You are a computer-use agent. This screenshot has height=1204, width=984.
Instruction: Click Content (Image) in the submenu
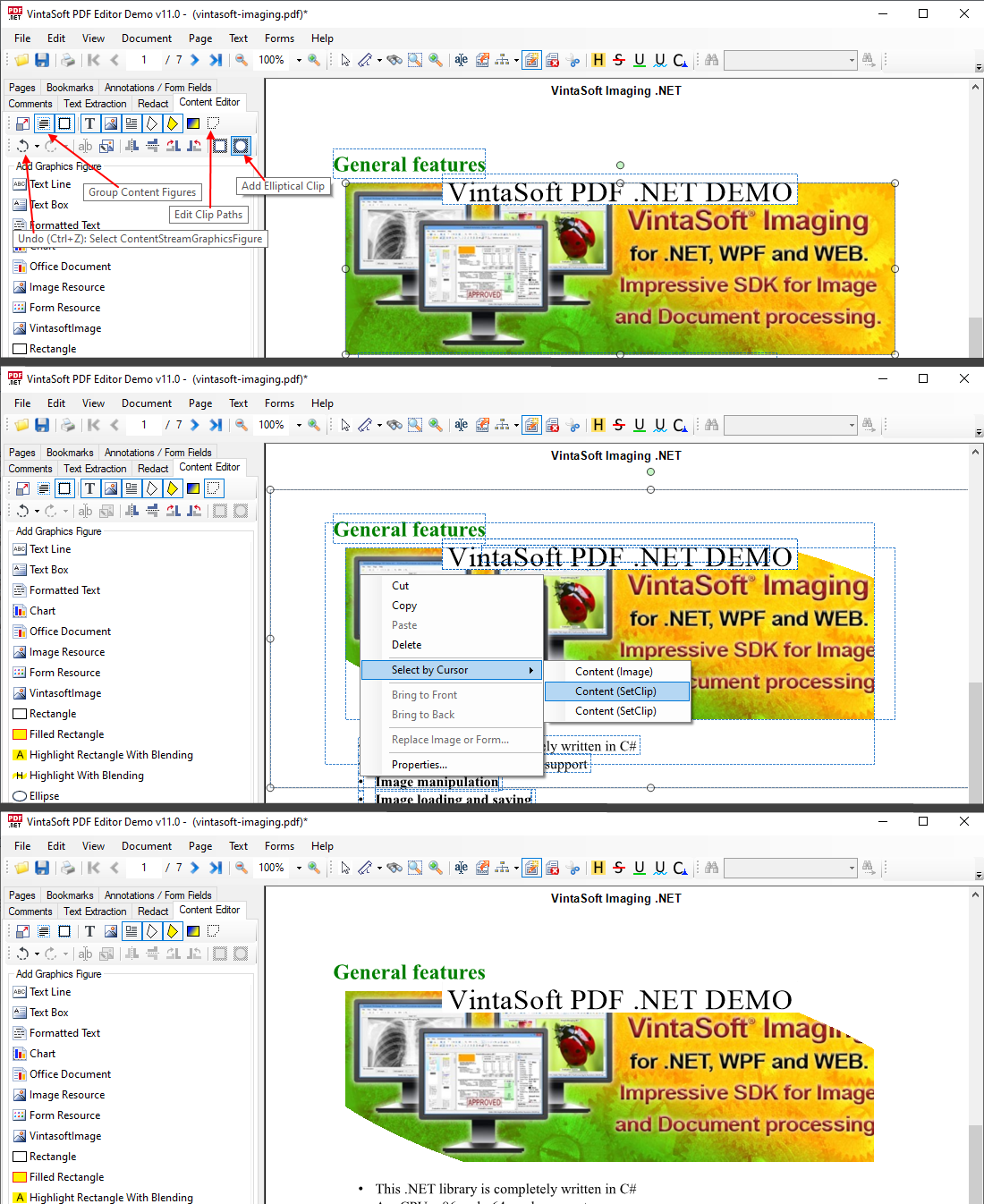click(614, 672)
